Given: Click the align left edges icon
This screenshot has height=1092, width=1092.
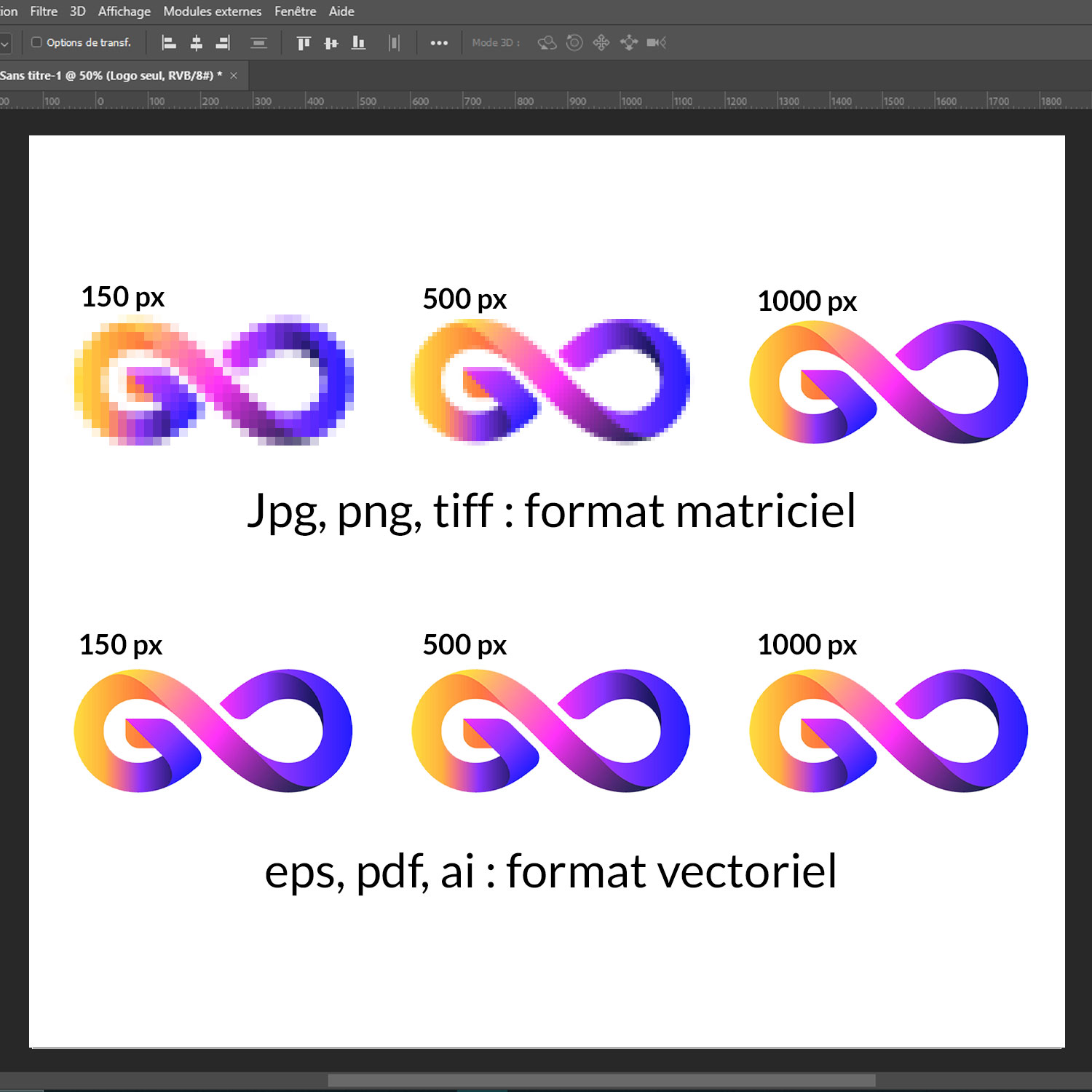Looking at the screenshot, I should (x=169, y=43).
